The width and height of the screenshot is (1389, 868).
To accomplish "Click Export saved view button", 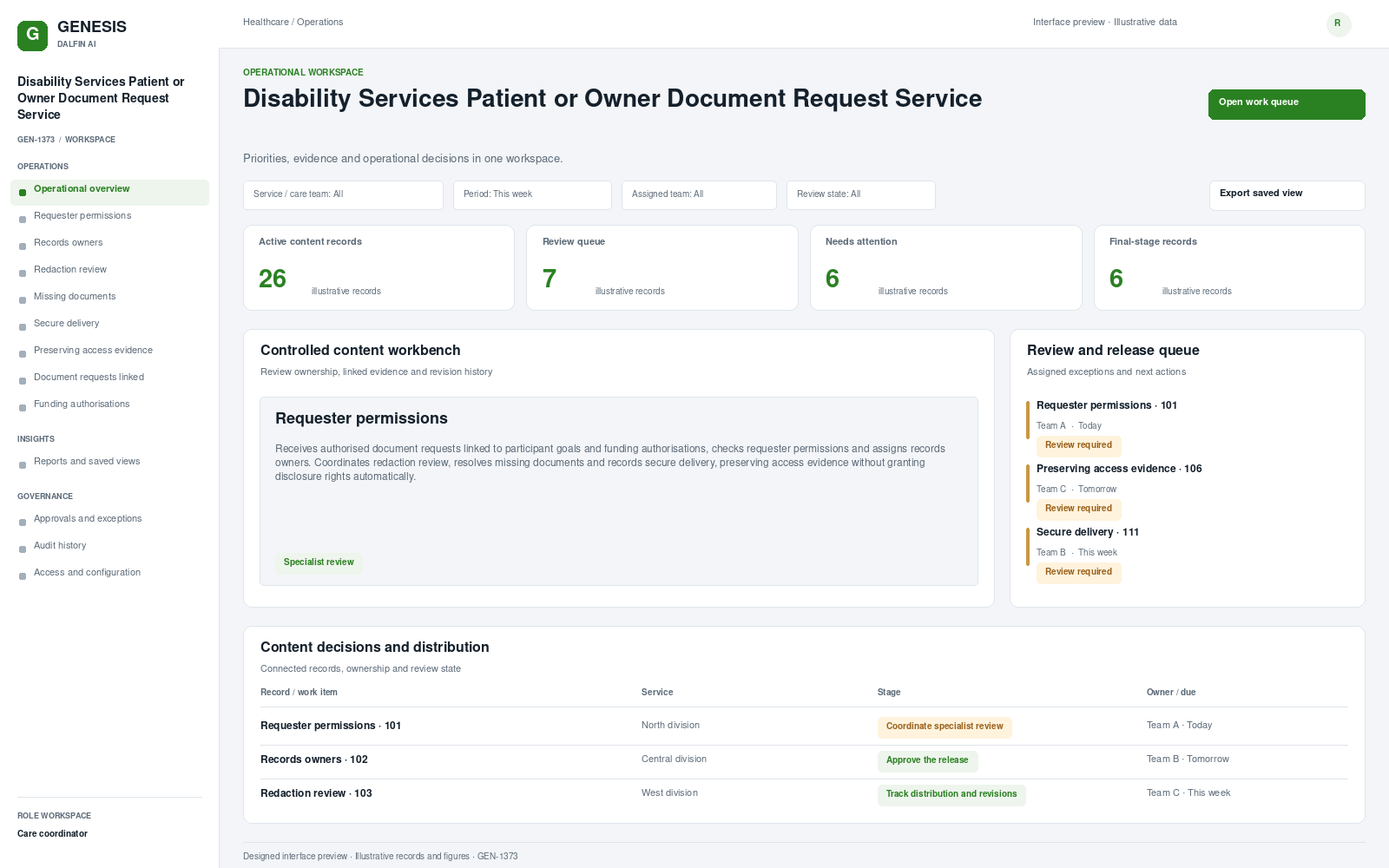I will coord(1287,195).
